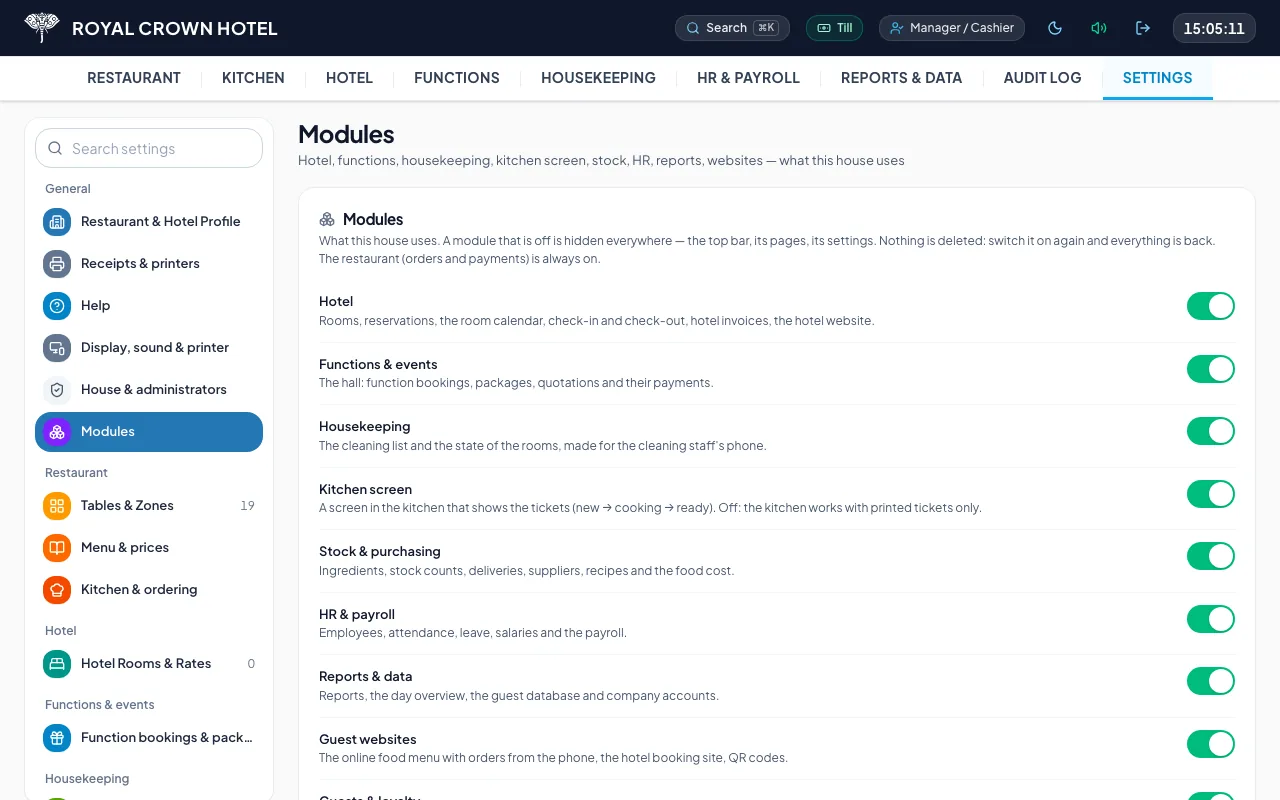Click the log out arrow icon
Image resolution: width=1280 pixels, height=800 pixels.
tap(1143, 28)
